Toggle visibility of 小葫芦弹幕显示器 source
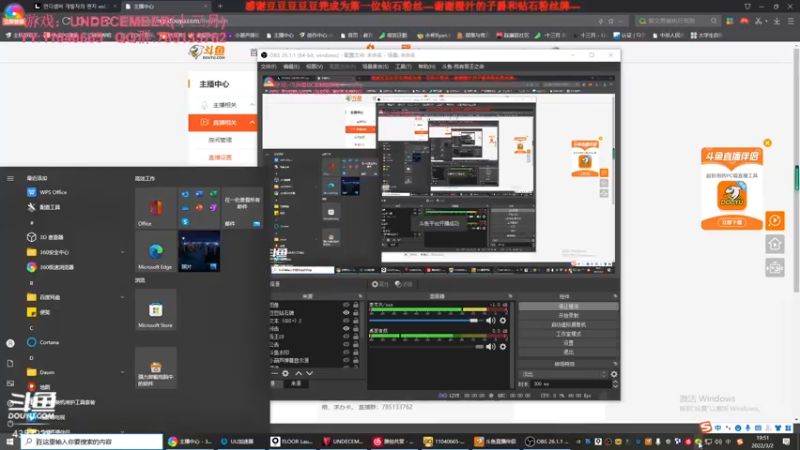800x450 pixels. [346, 360]
